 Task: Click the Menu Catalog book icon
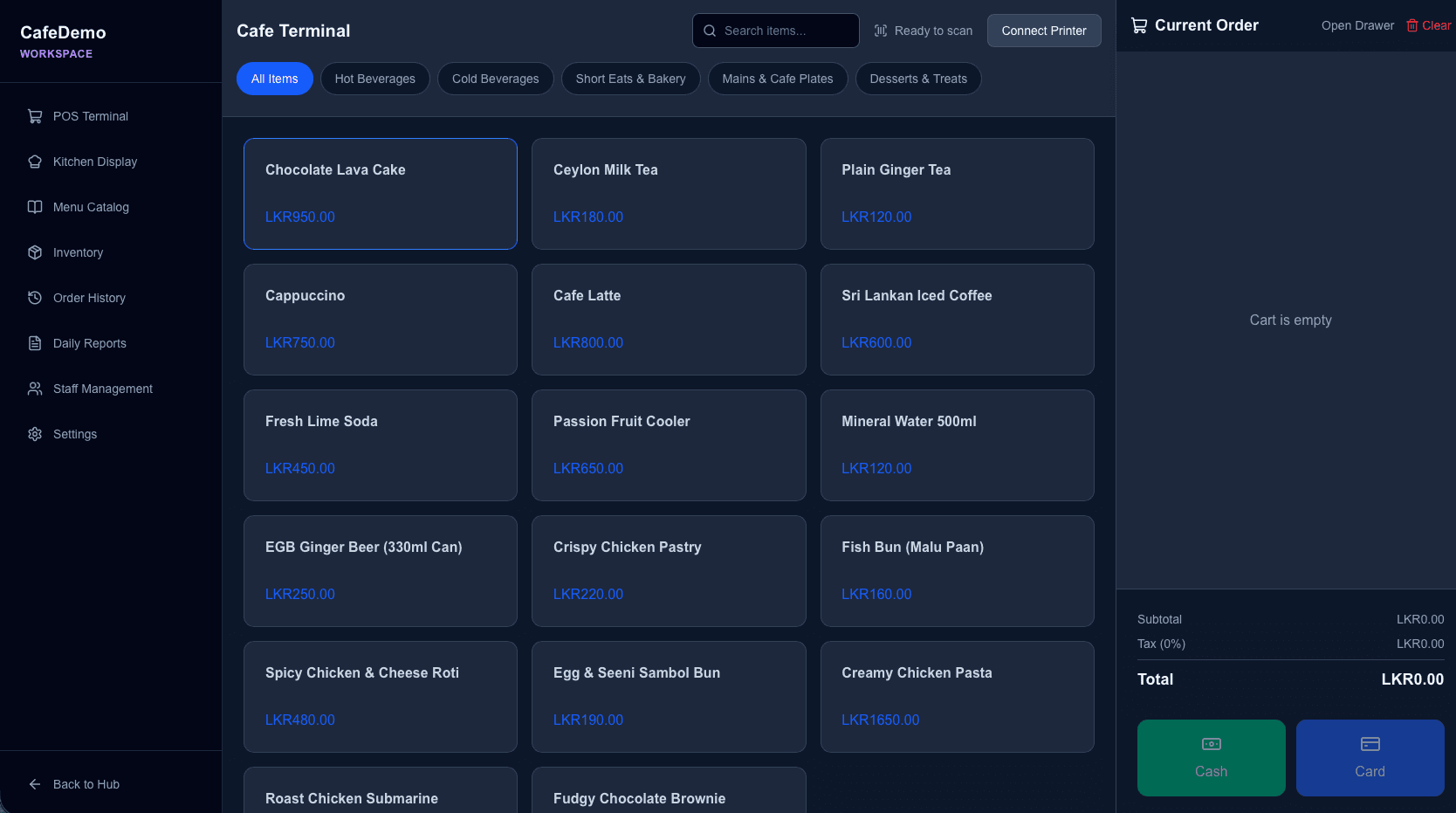(x=35, y=207)
